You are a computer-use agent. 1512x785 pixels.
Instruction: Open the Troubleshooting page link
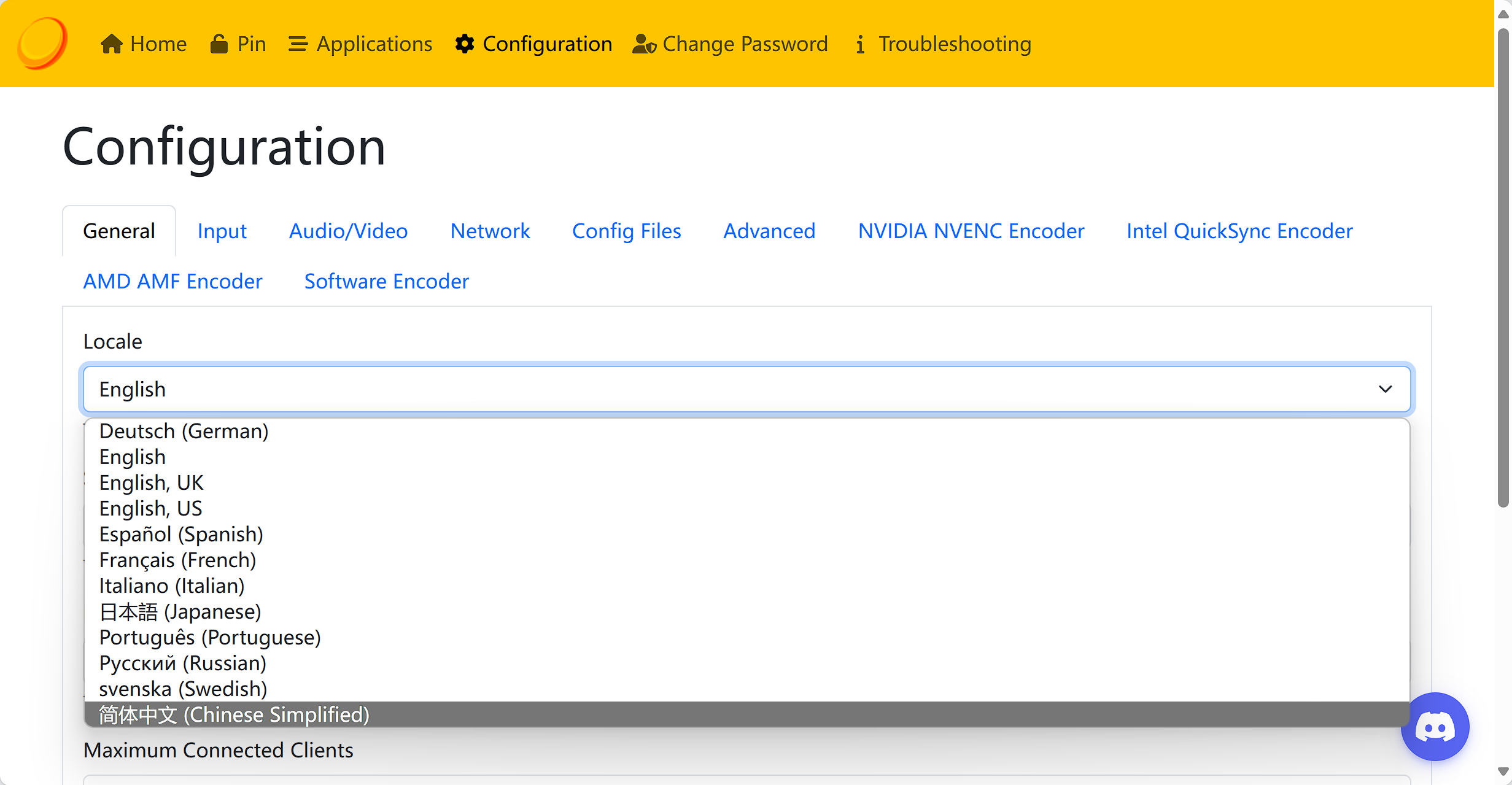(x=954, y=44)
